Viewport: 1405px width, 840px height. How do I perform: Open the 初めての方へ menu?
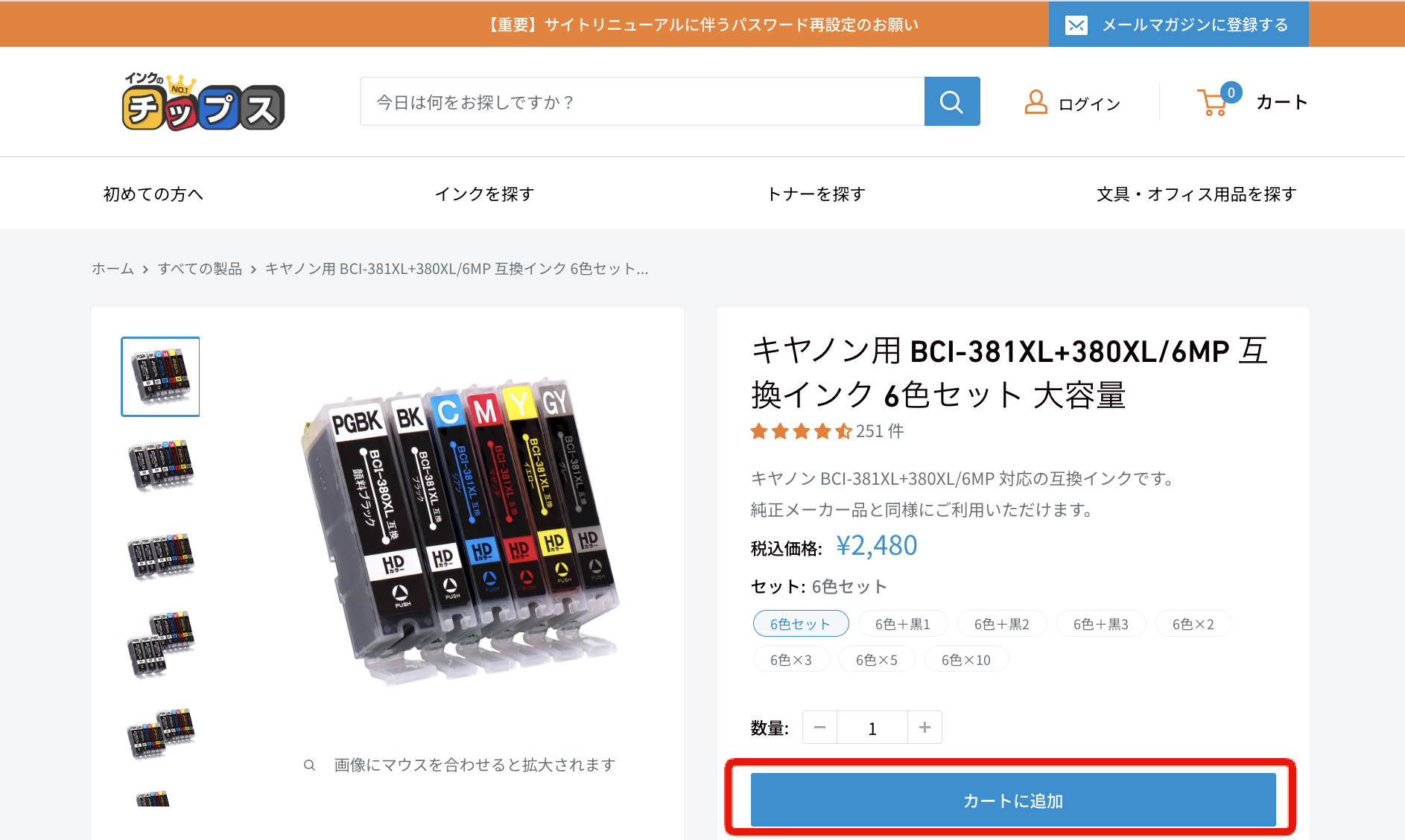(x=153, y=194)
